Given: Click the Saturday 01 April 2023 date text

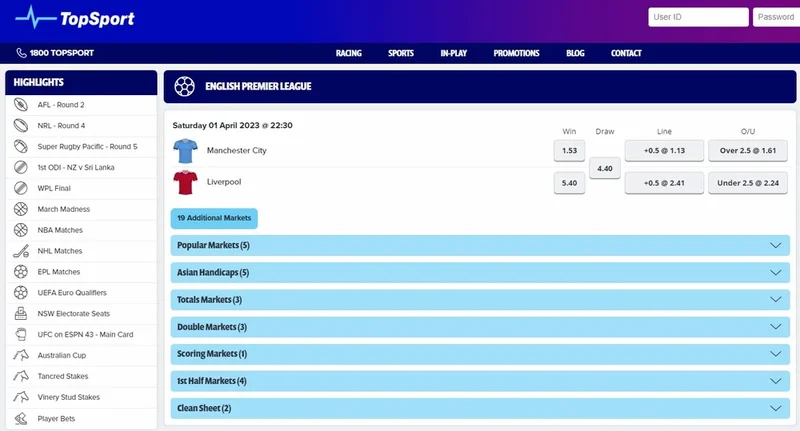Looking at the screenshot, I should [233, 125].
